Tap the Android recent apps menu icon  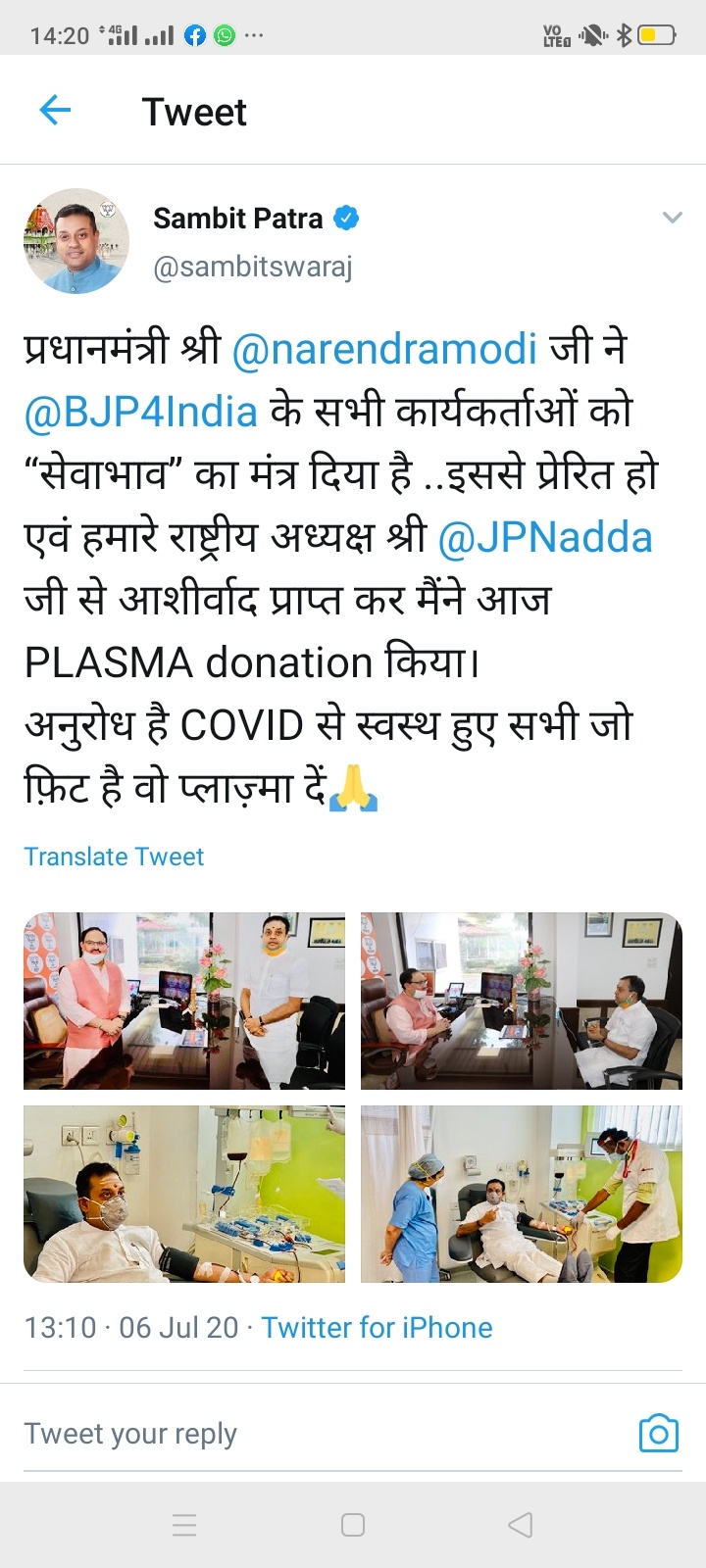click(x=184, y=1525)
